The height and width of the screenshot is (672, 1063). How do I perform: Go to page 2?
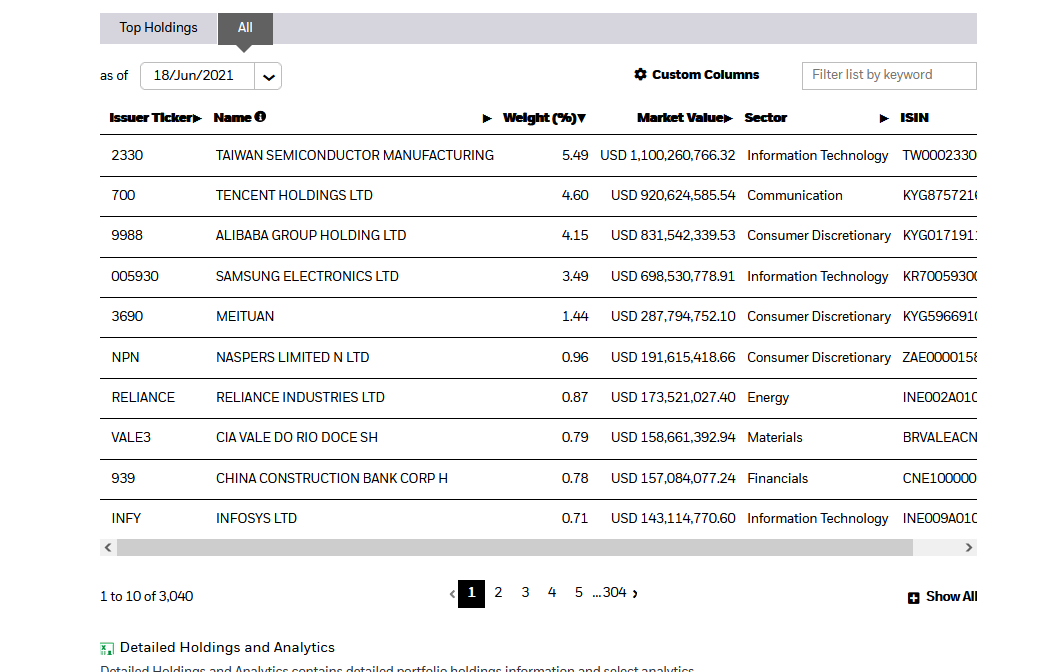pyautogui.click(x=498, y=593)
